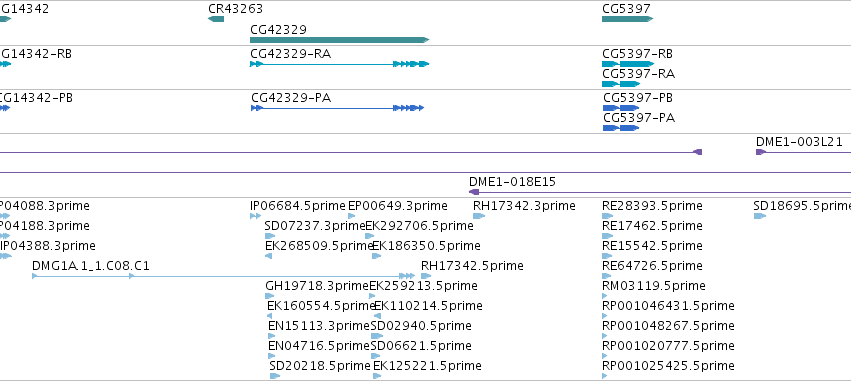851x381 pixels.
Task: Click the SD20218.5prime EST arrow
Action: (x=275, y=376)
